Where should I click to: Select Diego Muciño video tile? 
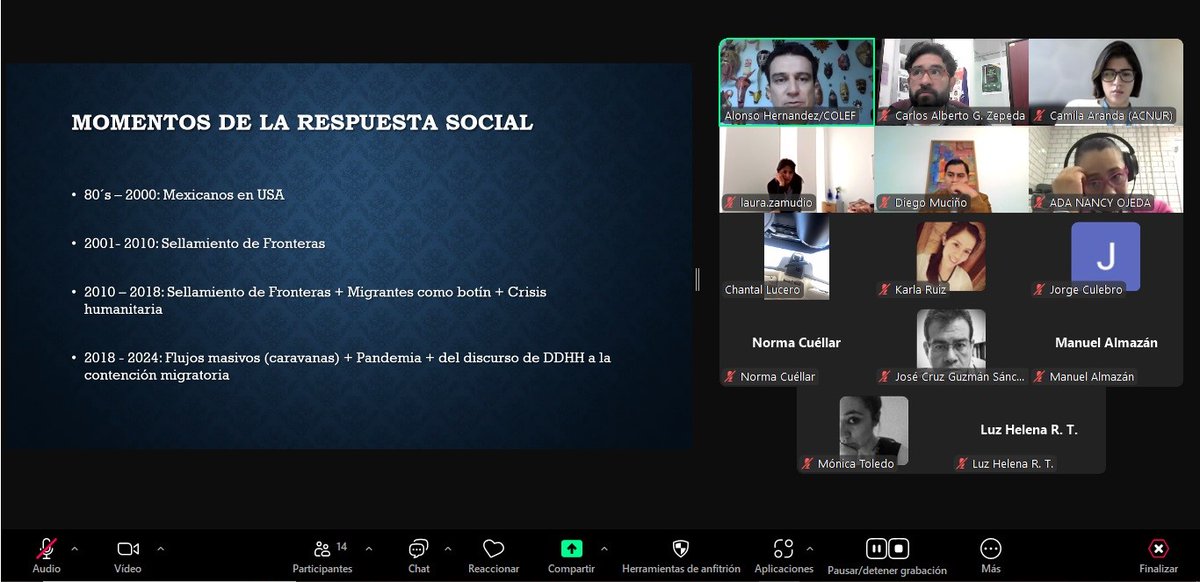click(952, 169)
